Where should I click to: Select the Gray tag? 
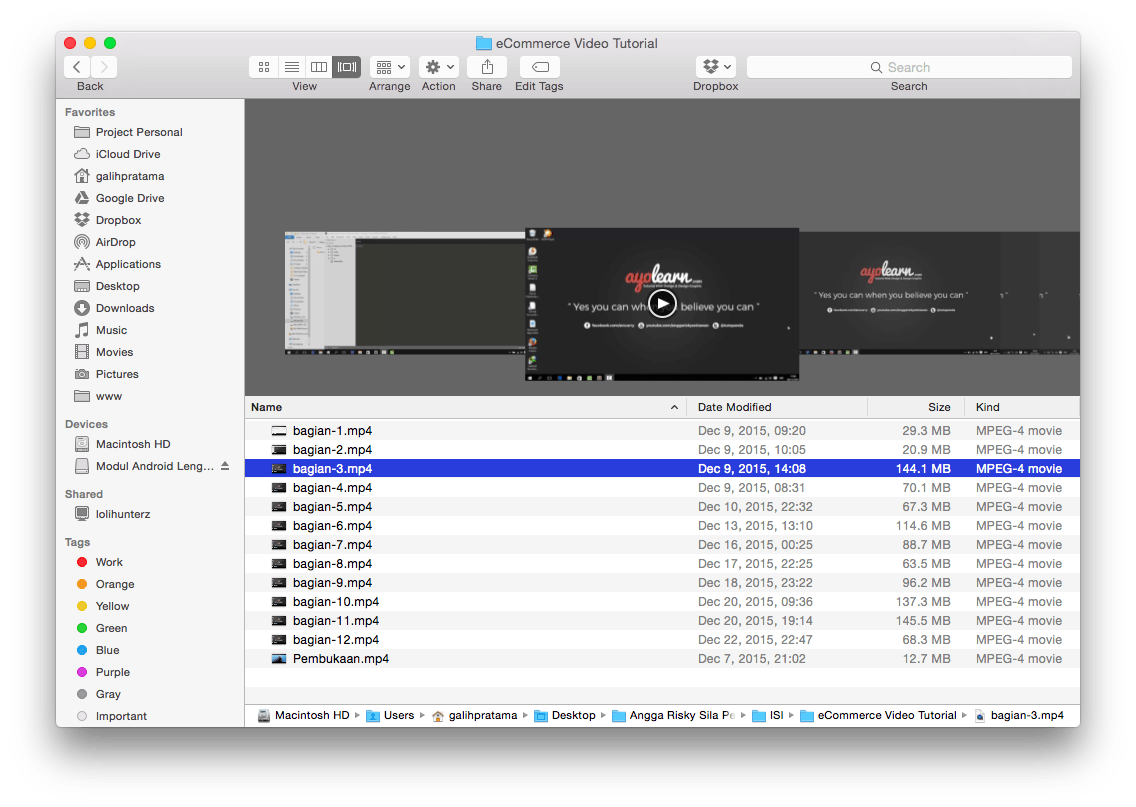[x=99, y=694]
